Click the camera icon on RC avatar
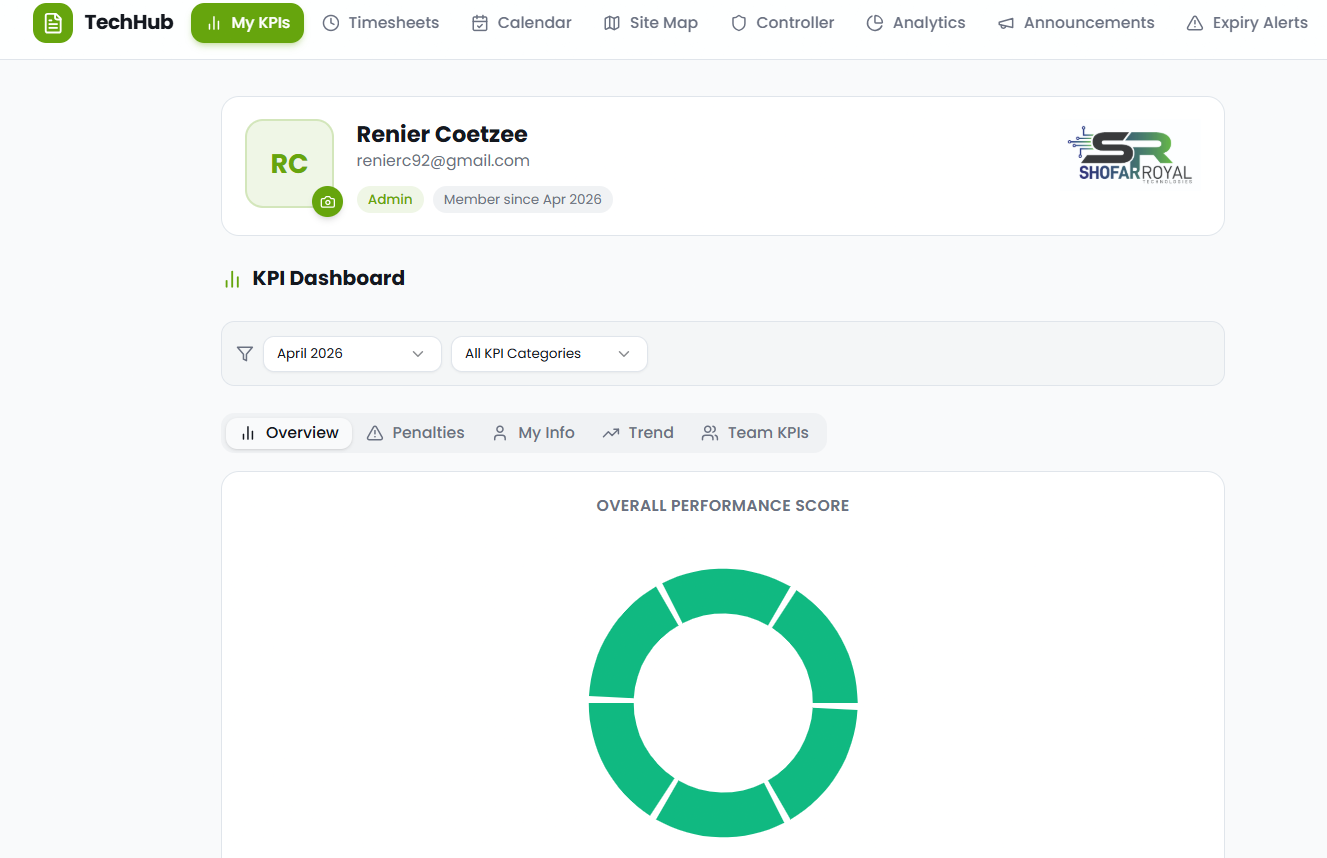 point(327,201)
